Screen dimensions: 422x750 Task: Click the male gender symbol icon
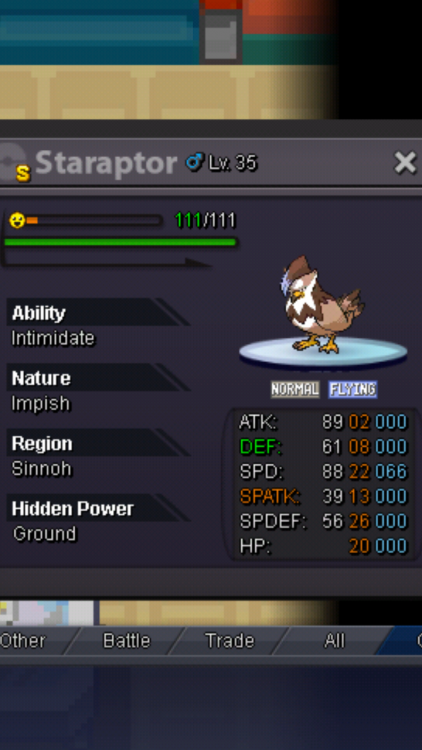pyautogui.click(x=195, y=163)
